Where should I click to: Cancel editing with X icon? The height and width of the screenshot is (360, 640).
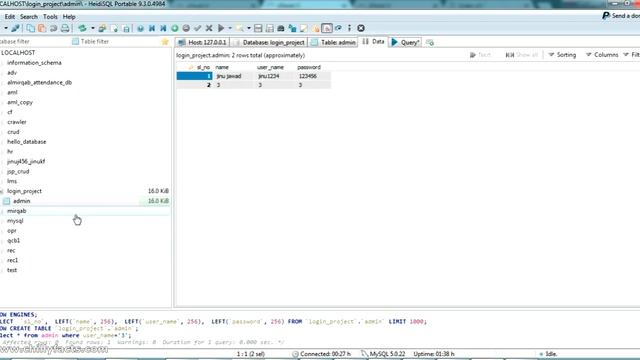pos(209,28)
